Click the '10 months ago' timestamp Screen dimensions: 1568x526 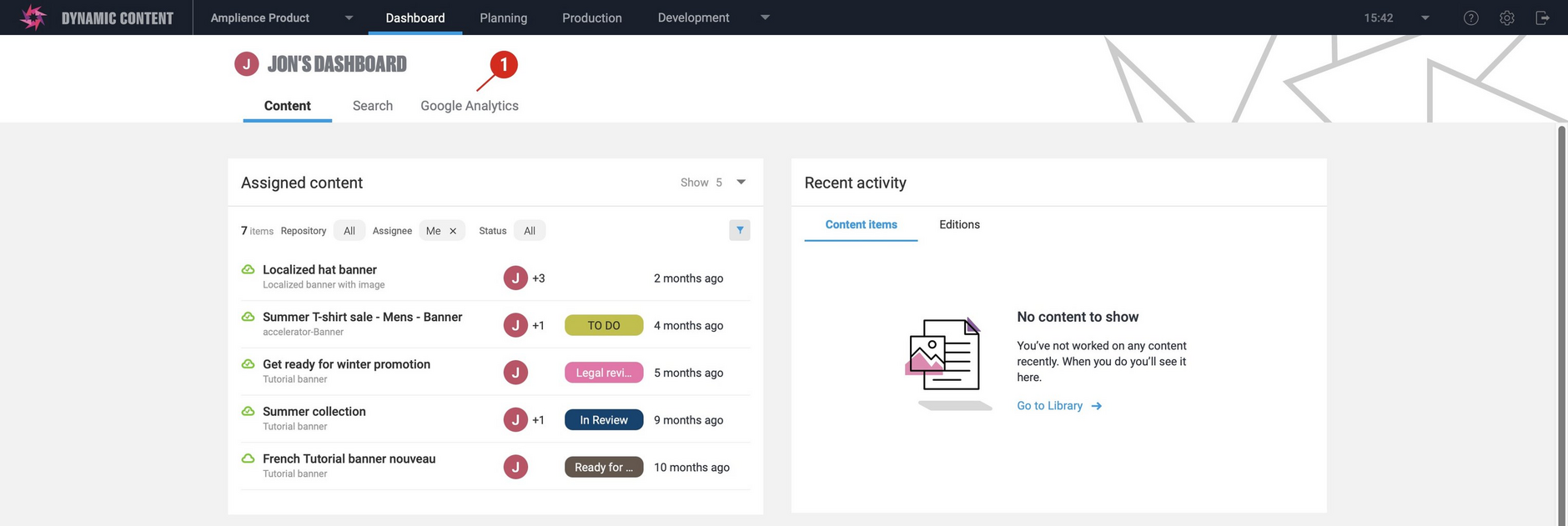(x=691, y=467)
